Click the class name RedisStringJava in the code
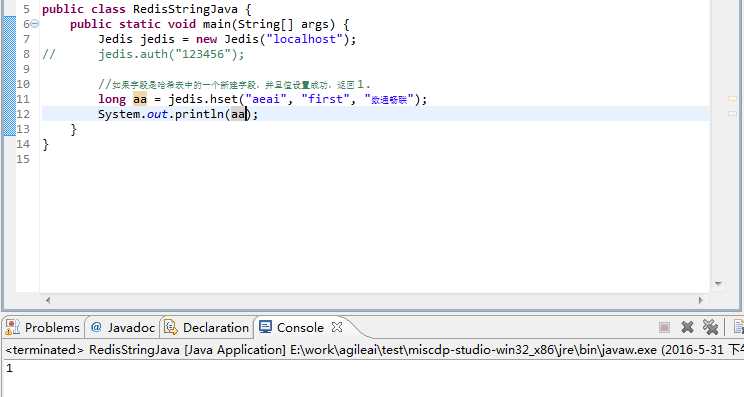Viewport: 744px width, 397px height. 185,9
